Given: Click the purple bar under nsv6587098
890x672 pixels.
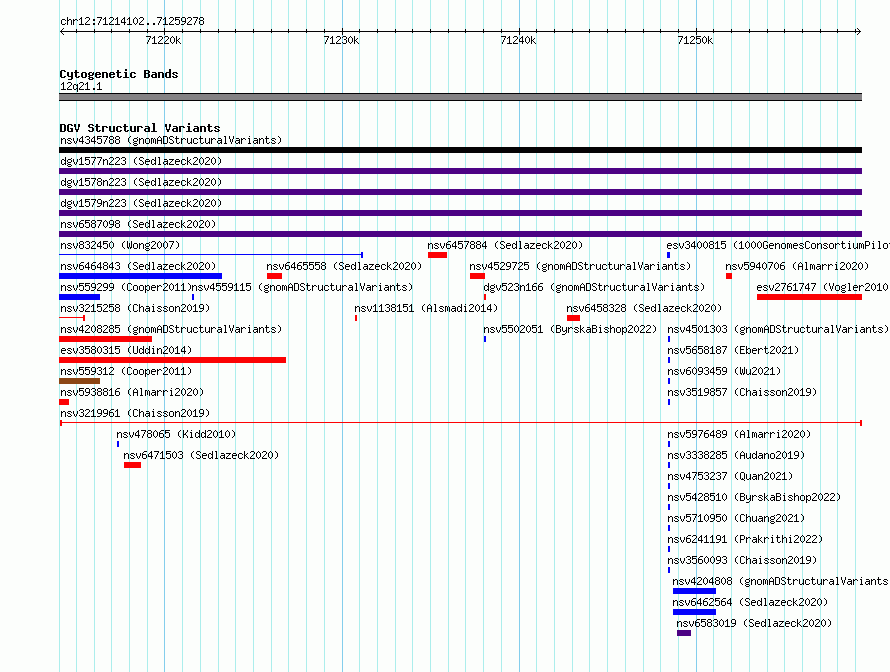Looking at the screenshot, I should 460,234.
